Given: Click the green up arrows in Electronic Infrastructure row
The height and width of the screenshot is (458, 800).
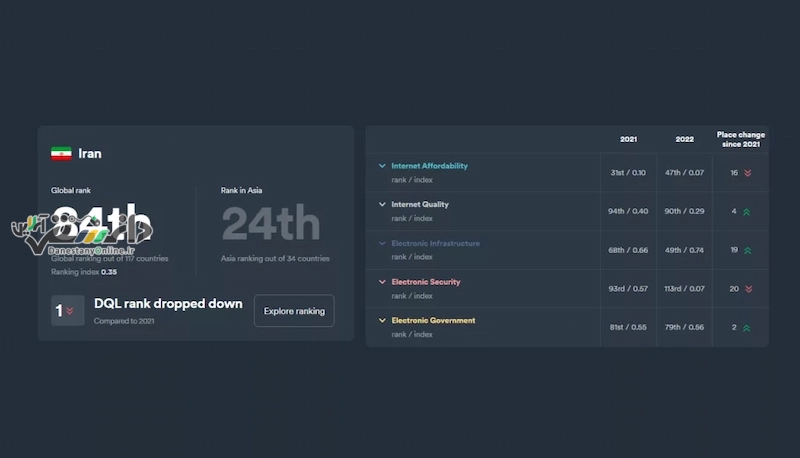Looking at the screenshot, I should (747, 250).
